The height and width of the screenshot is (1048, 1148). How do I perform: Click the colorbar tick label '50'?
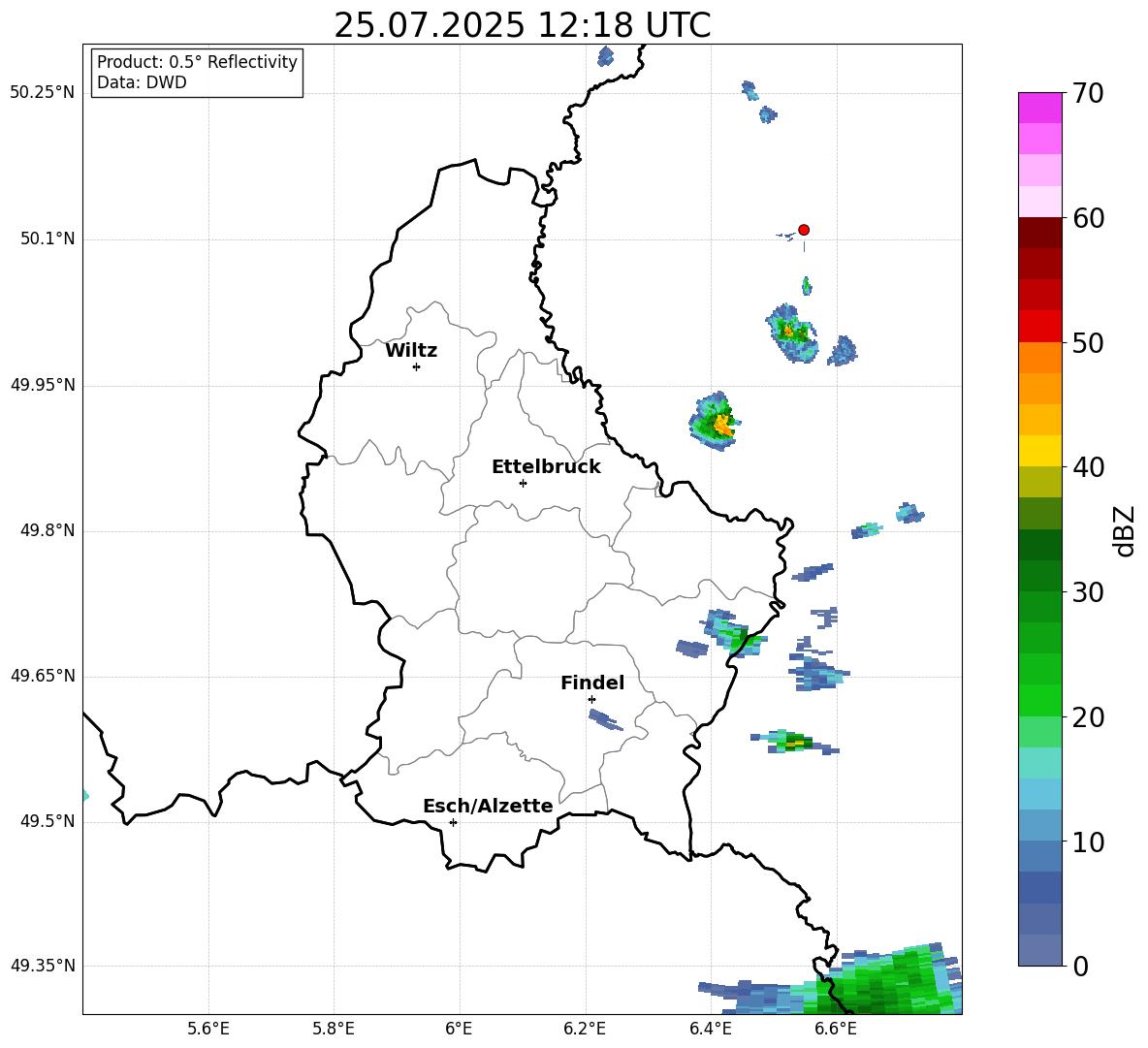(x=1087, y=343)
